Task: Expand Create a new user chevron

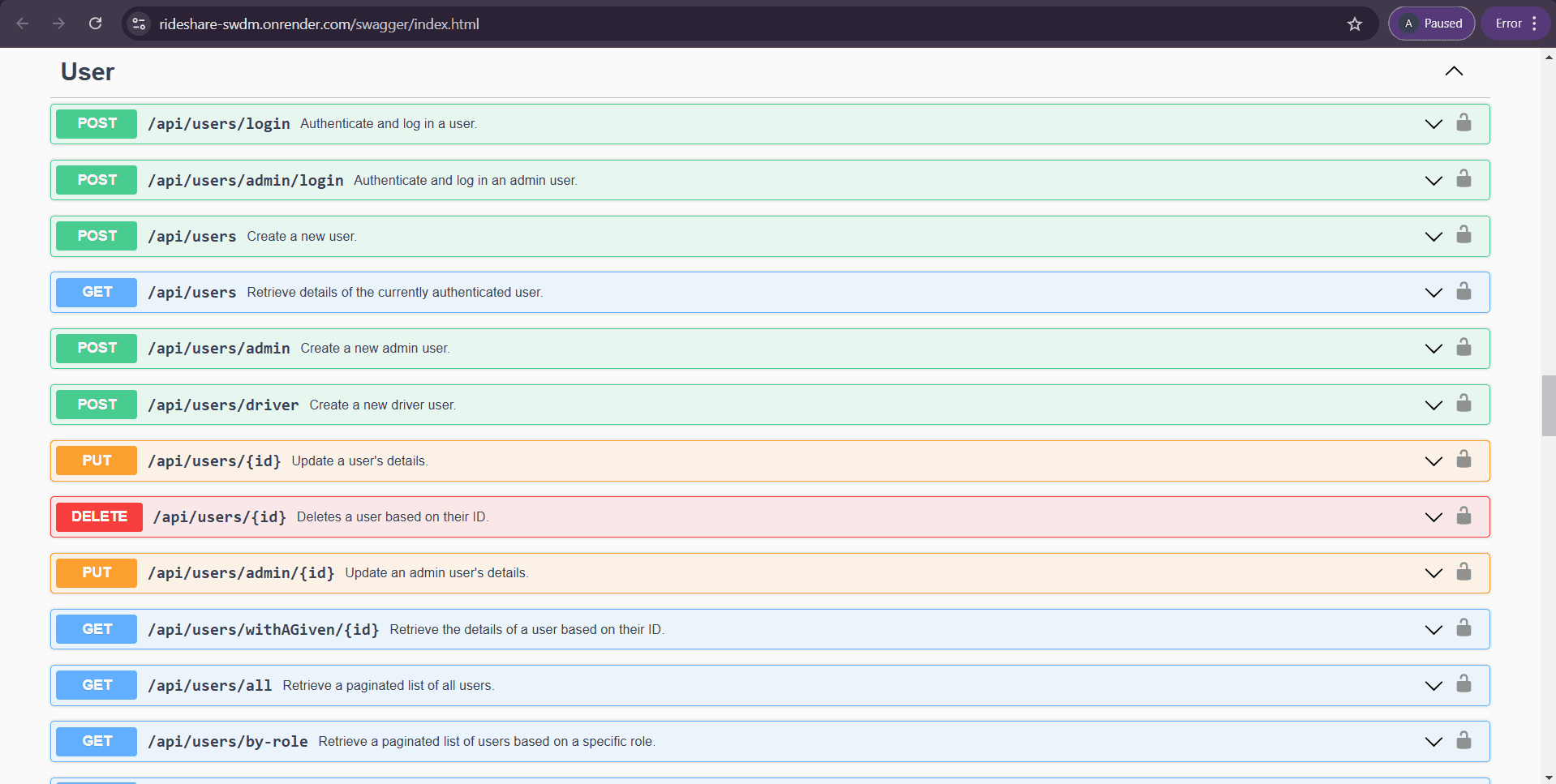Action: coord(1433,237)
